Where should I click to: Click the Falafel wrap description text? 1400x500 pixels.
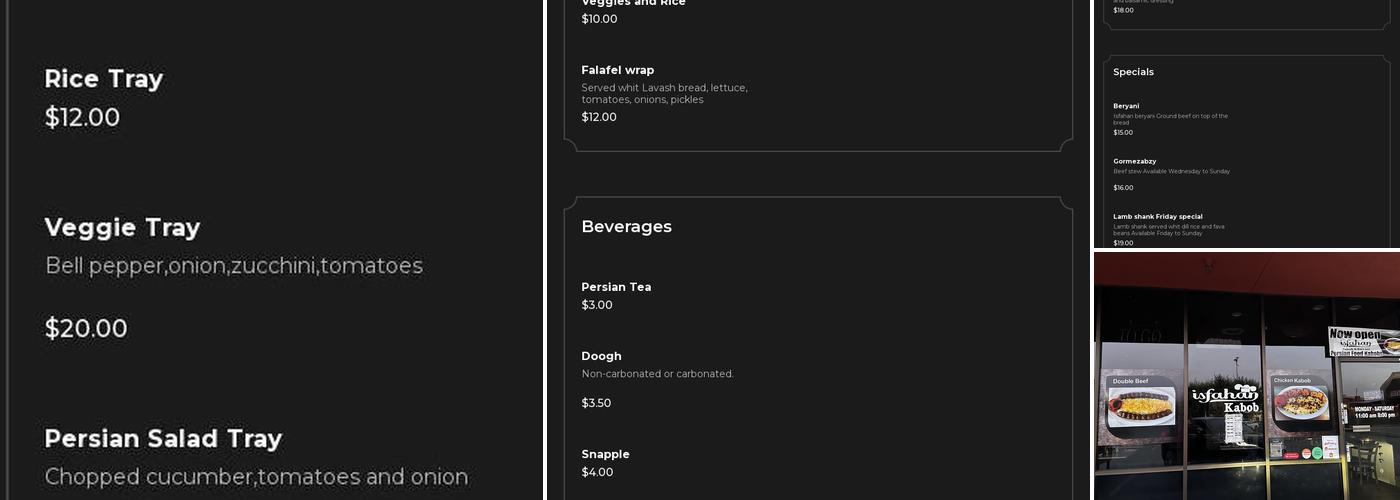(x=664, y=94)
